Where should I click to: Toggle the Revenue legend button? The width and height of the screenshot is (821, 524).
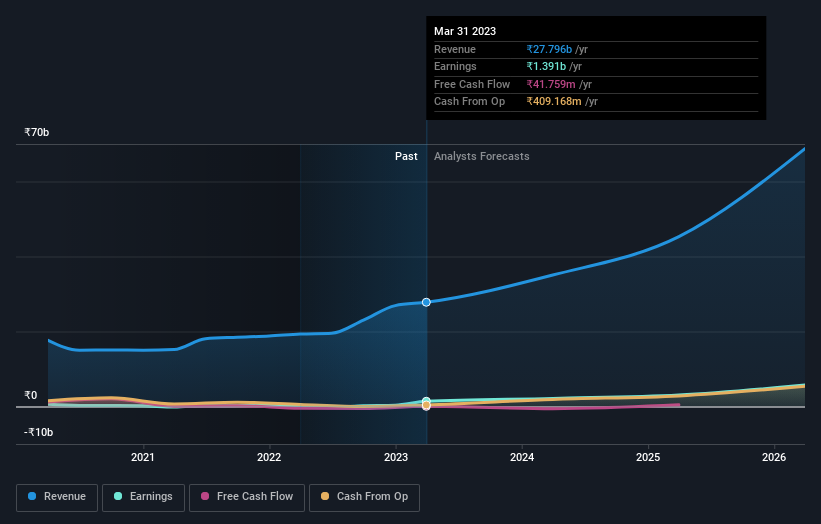(x=57, y=497)
